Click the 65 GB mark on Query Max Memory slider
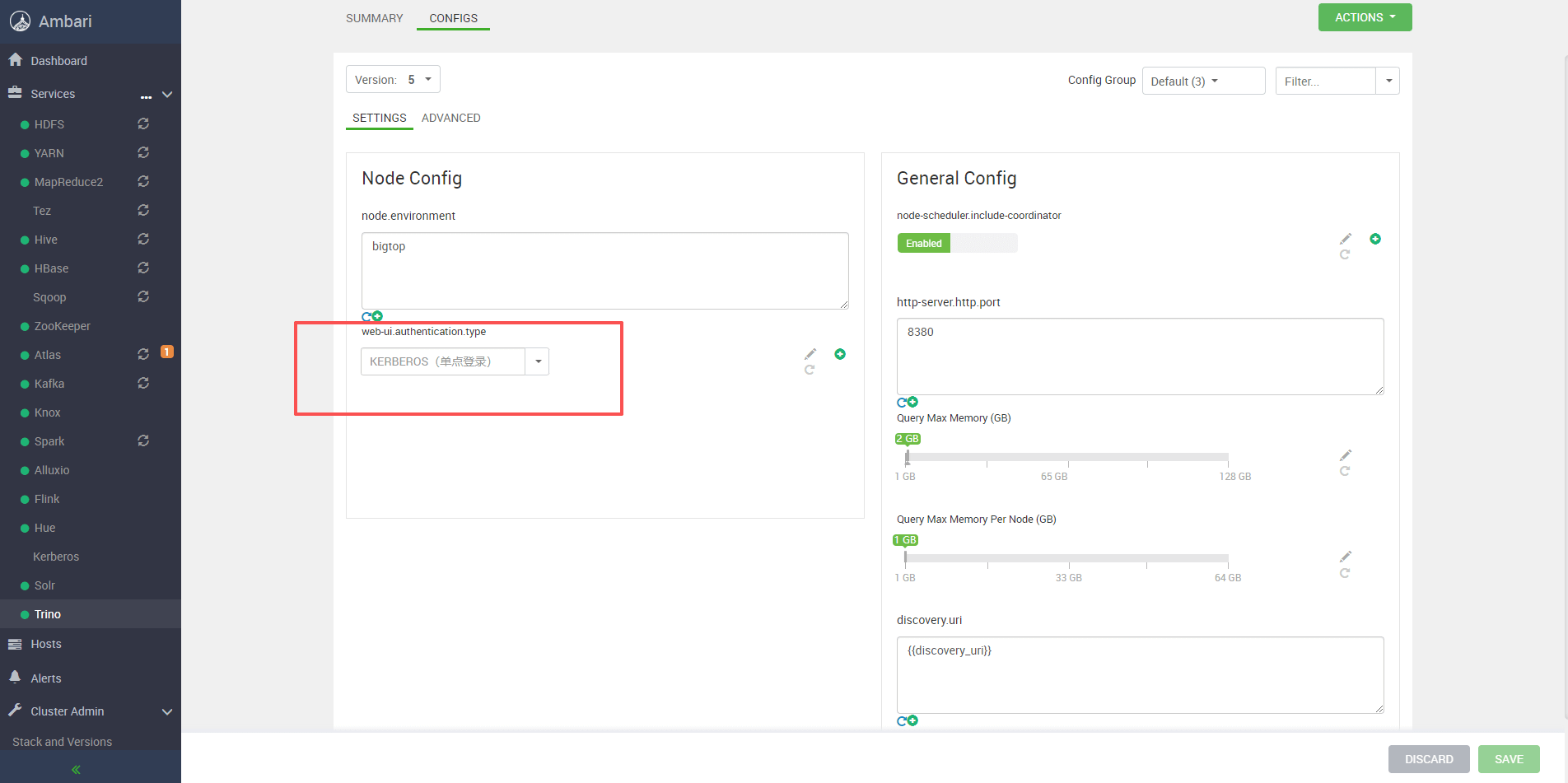 (x=1054, y=477)
